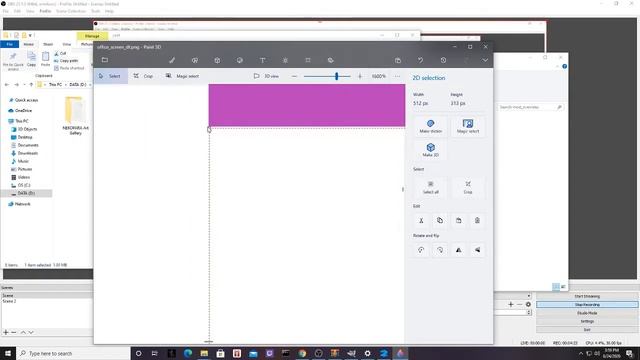Click Make sticker in the 2D selection panel

point(431,126)
